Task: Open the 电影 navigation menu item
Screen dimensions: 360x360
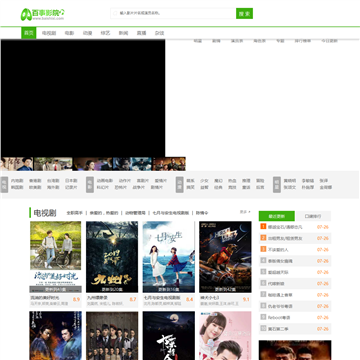Action: (69, 33)
